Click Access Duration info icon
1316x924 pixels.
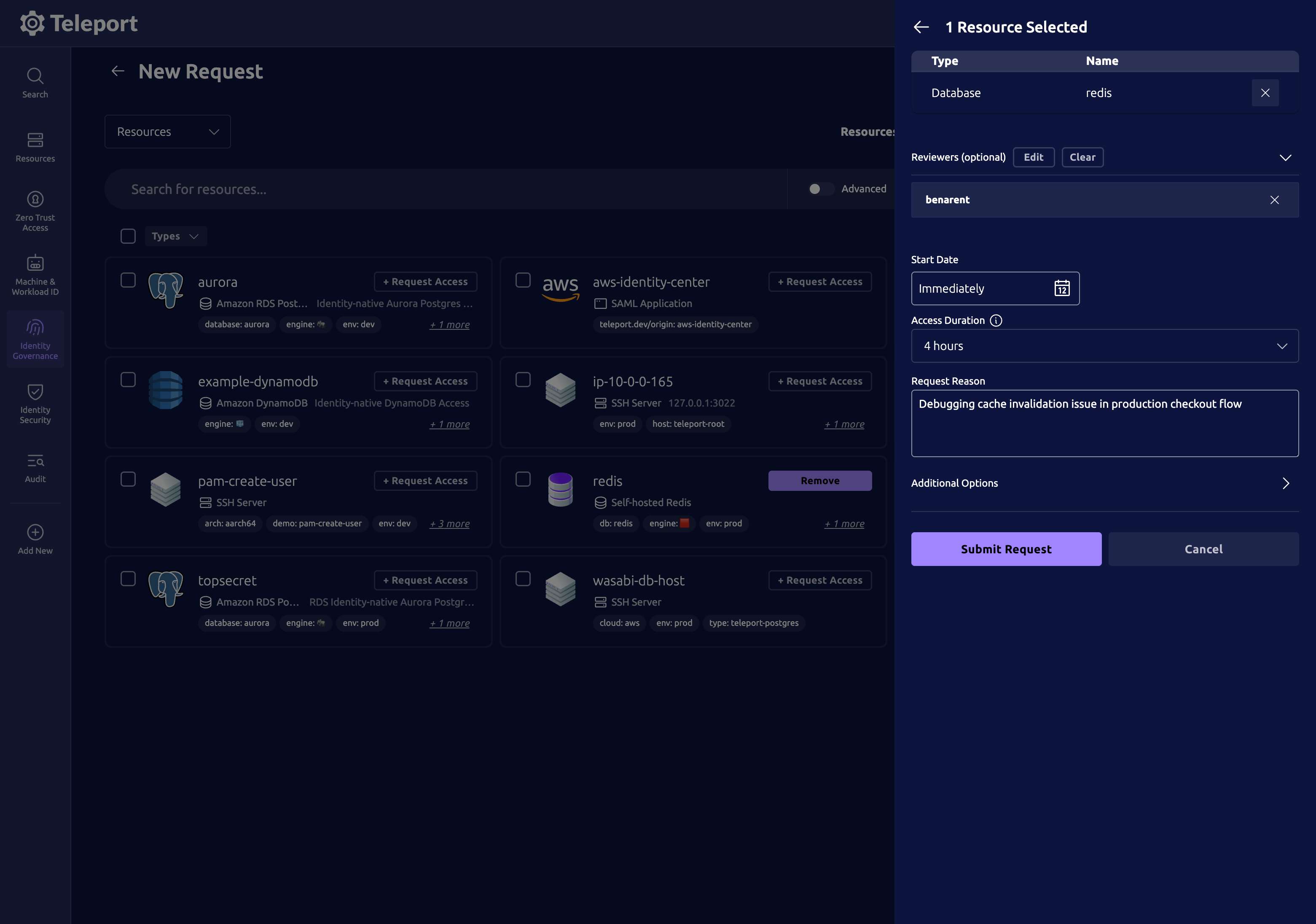tap(996, 321)
